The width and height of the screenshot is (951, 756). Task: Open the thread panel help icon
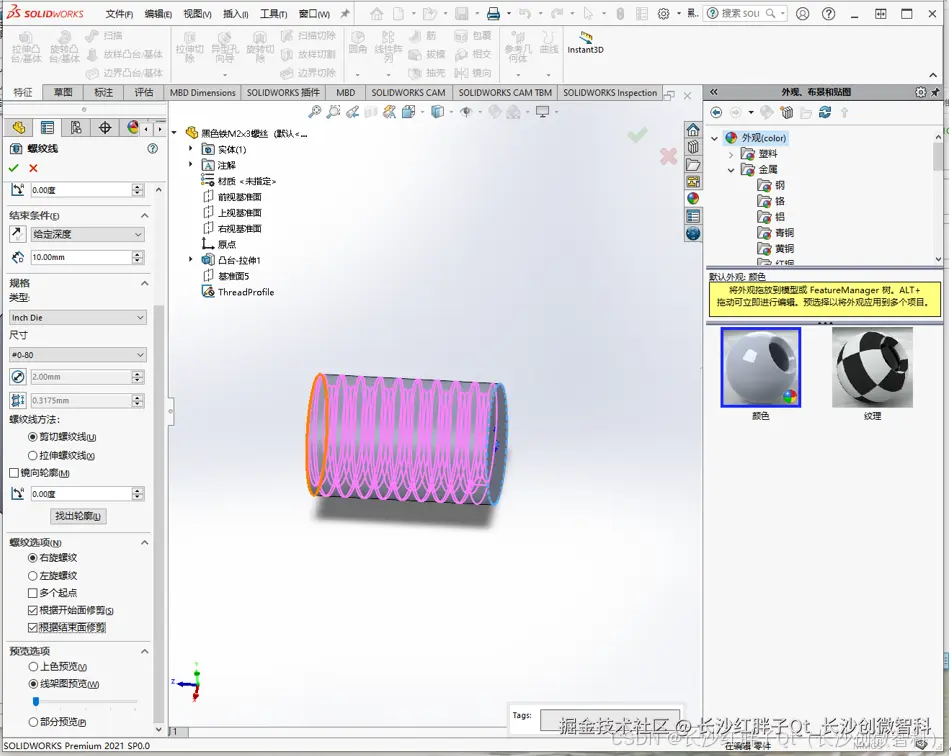pos(153,148)
